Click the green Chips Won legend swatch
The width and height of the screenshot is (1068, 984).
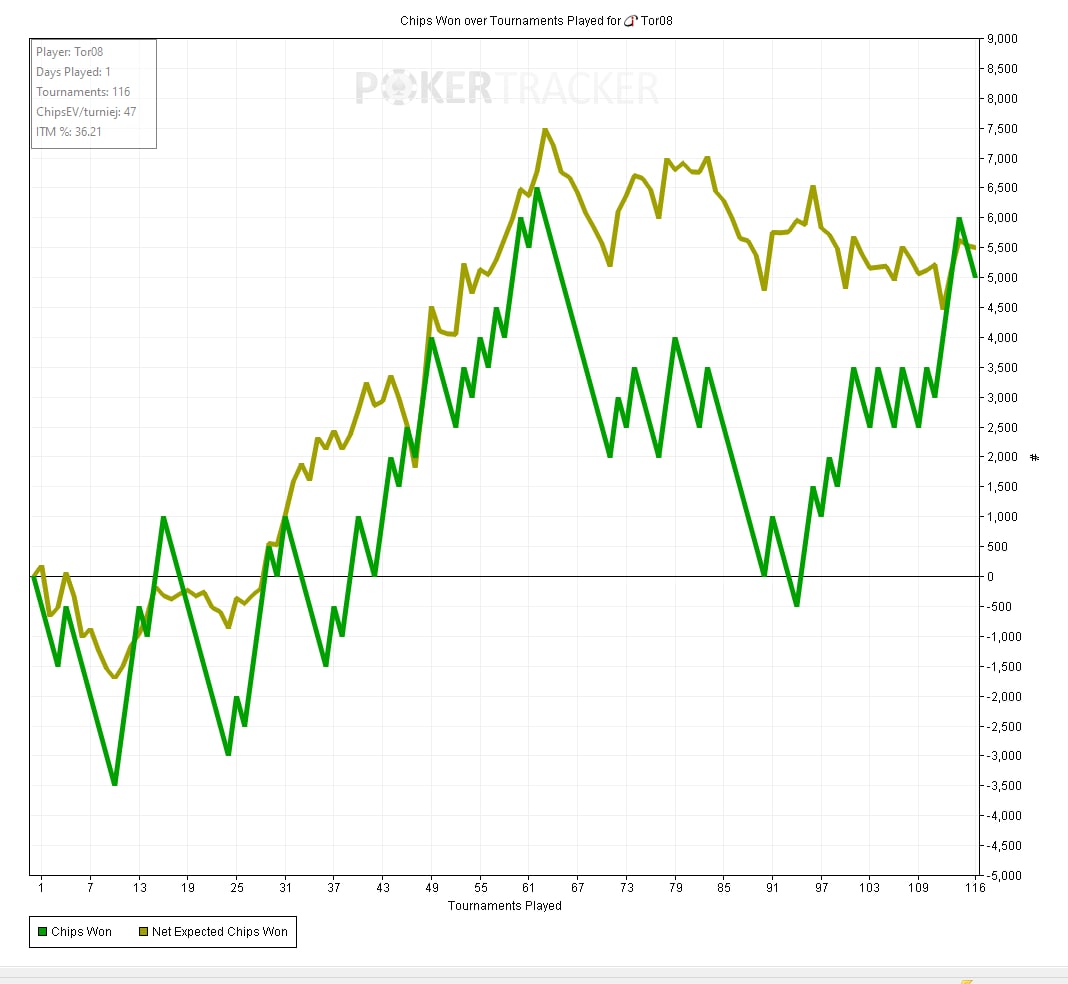click(42, 932)
